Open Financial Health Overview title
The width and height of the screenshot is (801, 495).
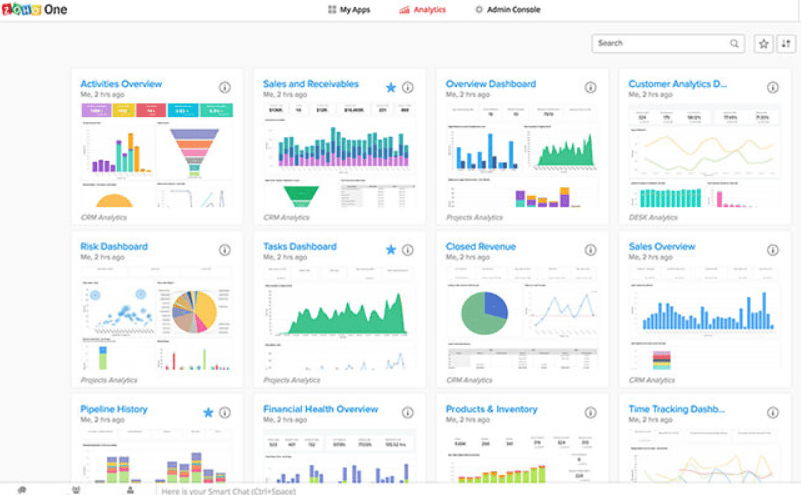click(x=321, y=409)
